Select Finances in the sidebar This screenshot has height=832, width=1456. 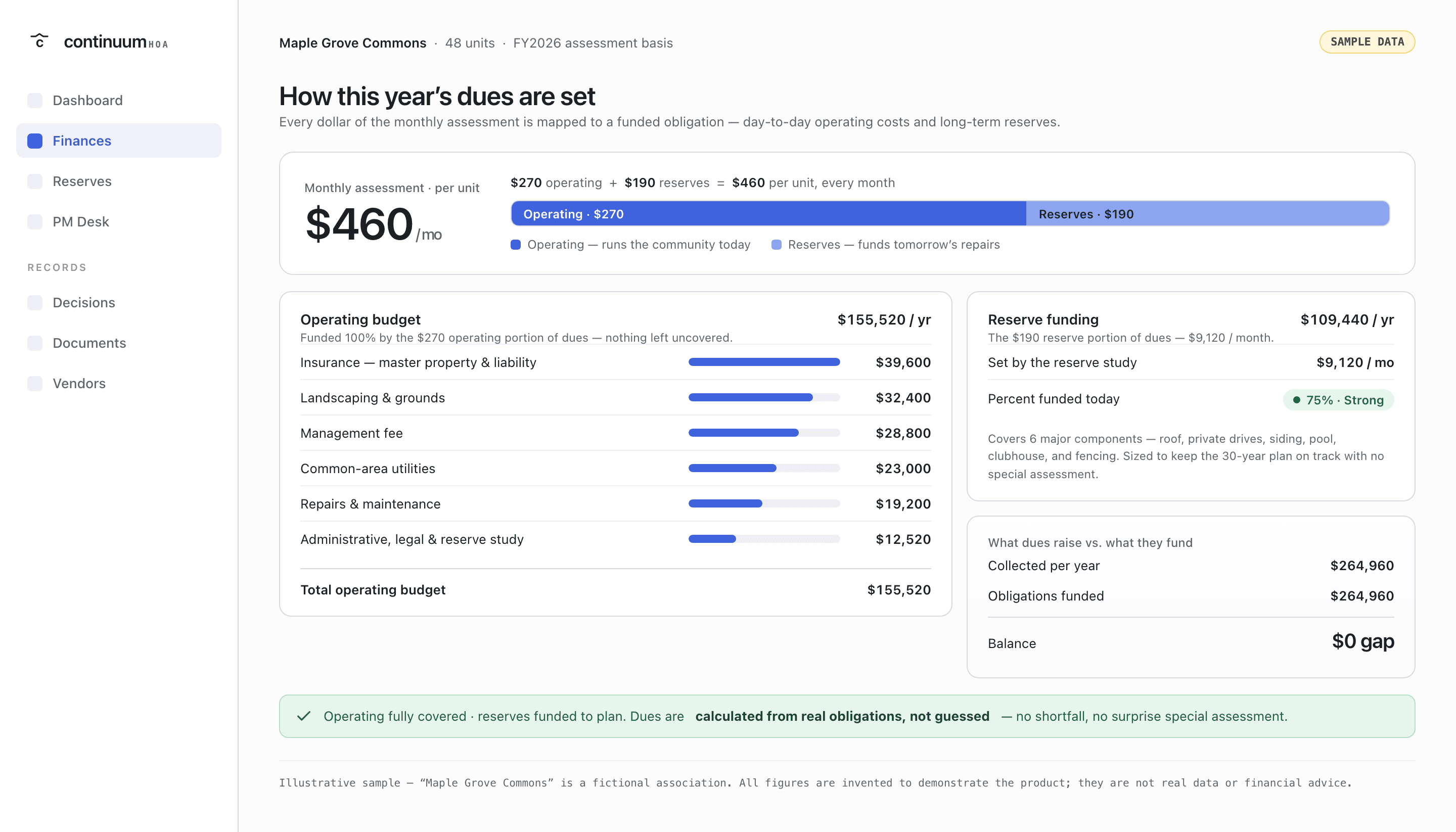click(119, 141)
